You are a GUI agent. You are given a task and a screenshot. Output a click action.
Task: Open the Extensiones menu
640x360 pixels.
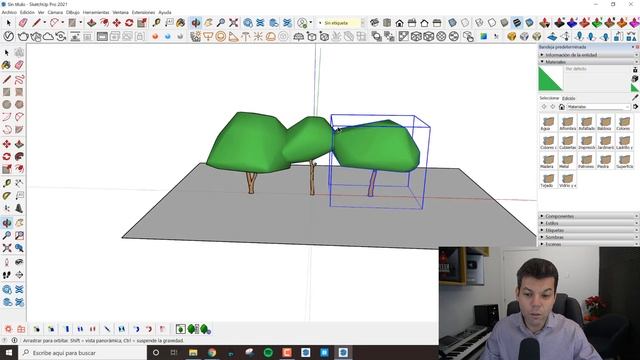[143, 12]
